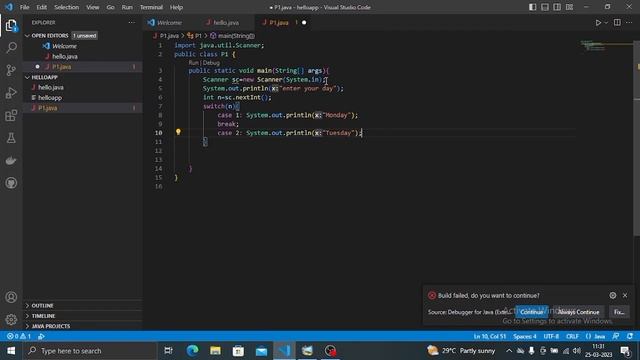Open the Manage gear in activity bar
Screen dimensions: 640x360
coord(11,319)
